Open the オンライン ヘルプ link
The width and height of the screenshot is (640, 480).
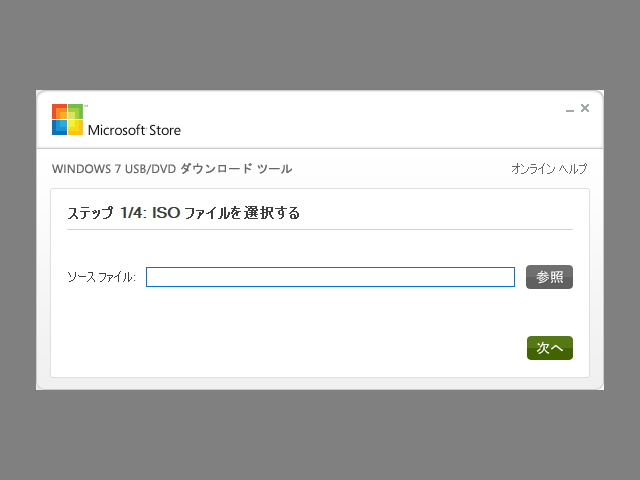549,169
